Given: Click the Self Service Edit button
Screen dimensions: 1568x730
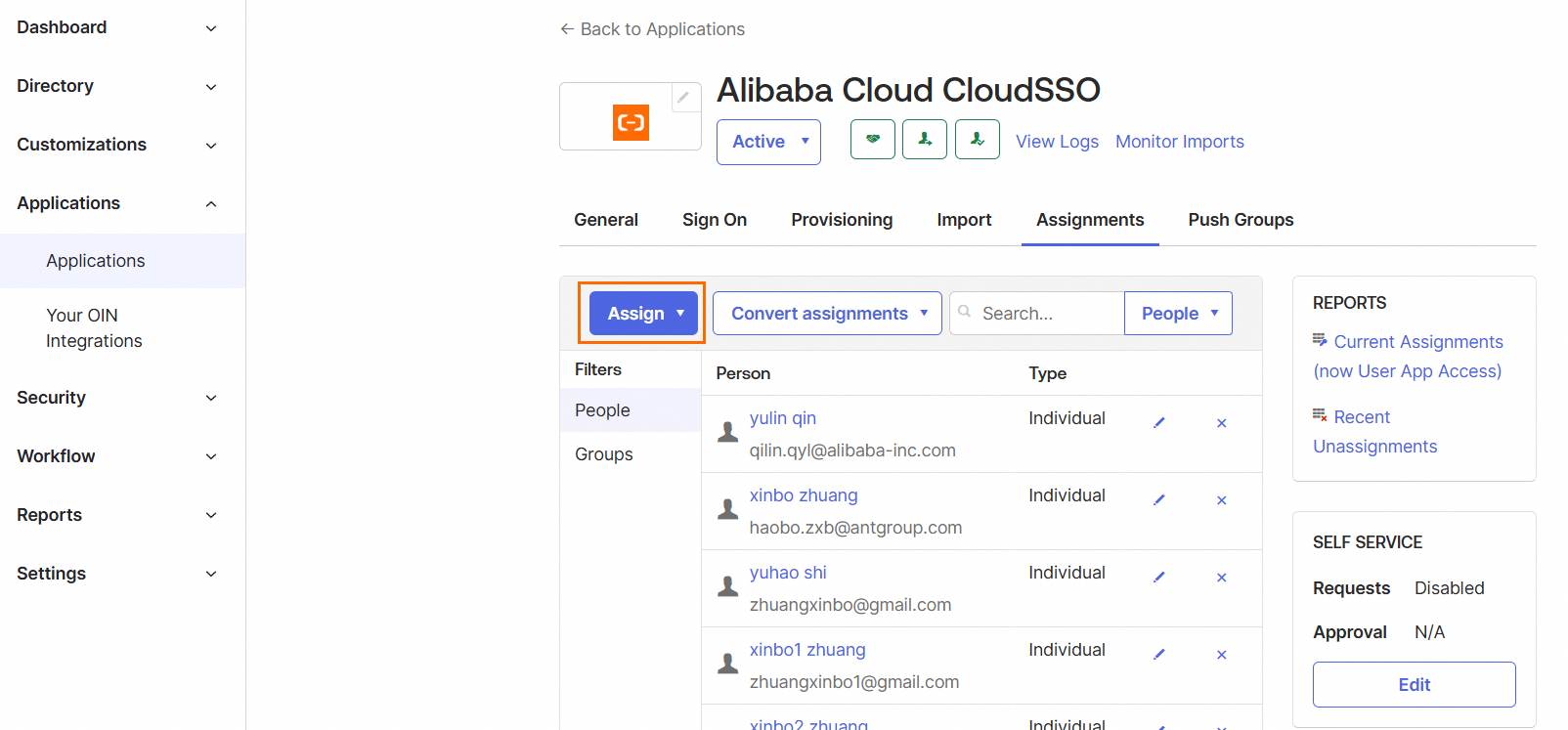Looking at the screenshot, I should coord(1414,684).
